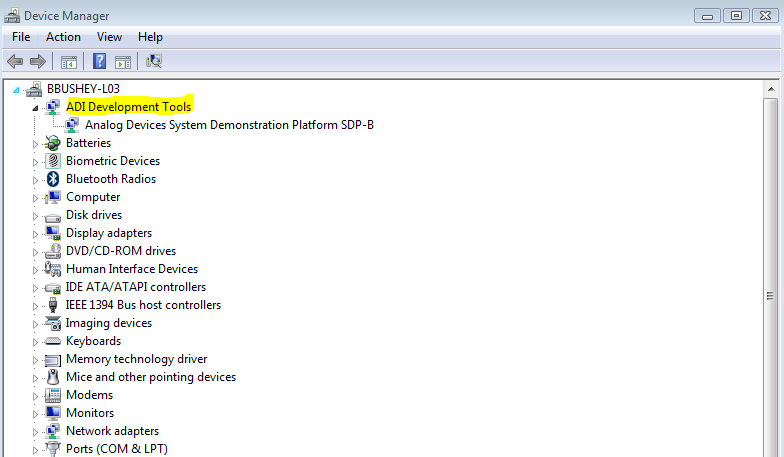Expand the Ports (COM & LPT) category
784x457 pixels.
pos(35,450)
